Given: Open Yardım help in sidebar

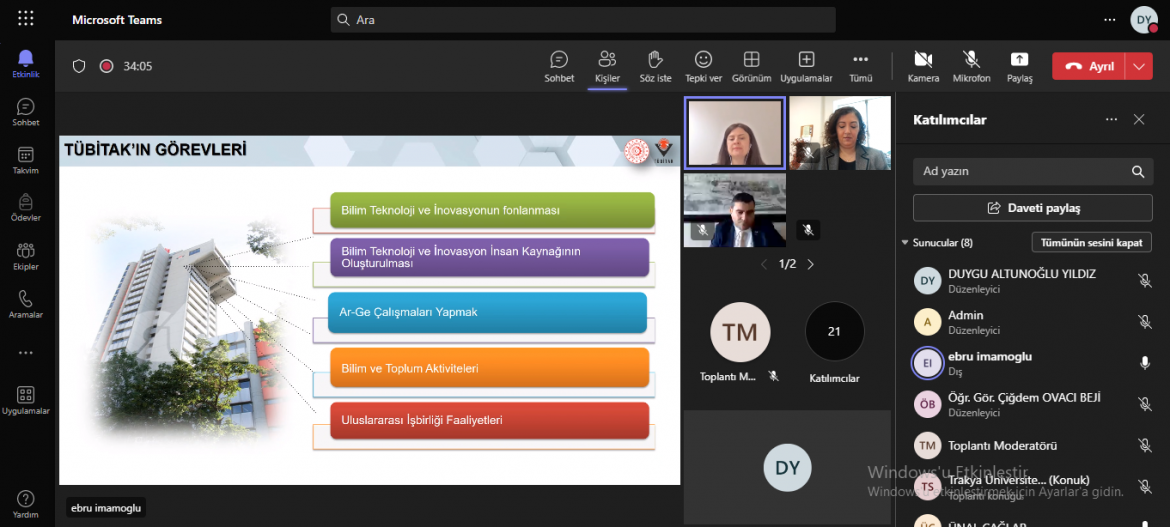Looking at the screenshot, I should click(26, 504).
